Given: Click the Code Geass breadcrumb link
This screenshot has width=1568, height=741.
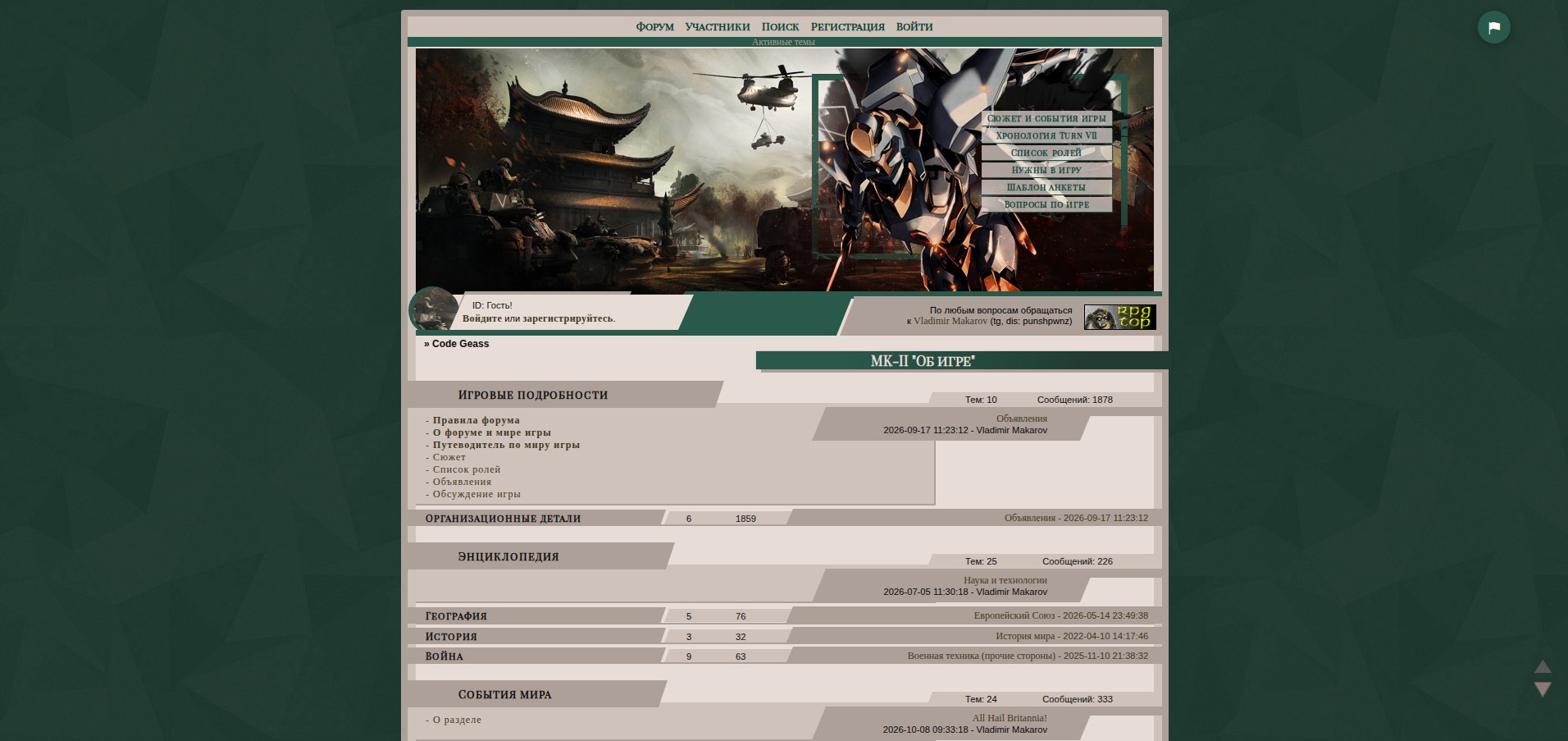Looking at the screenshot, I should (x=460, y=344).
